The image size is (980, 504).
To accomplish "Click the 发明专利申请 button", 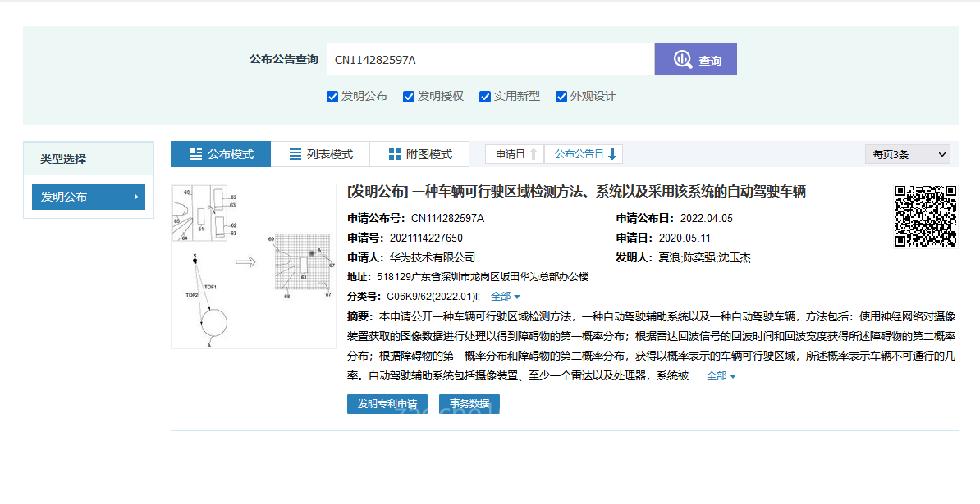I will (x=387, y=404).
